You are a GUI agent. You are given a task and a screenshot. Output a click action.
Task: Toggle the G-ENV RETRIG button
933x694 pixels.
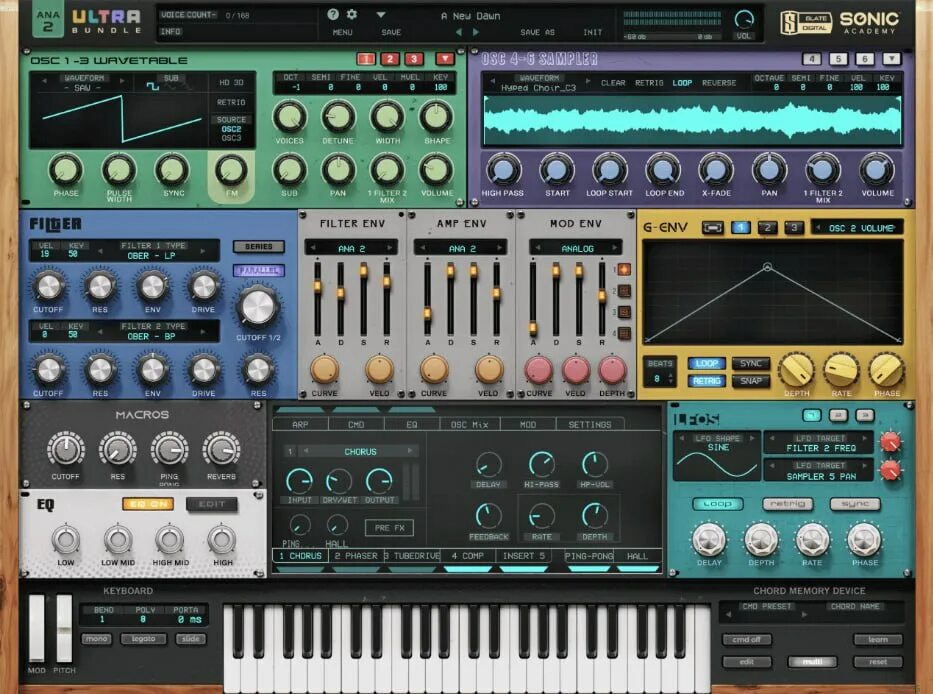click(x=706, y=381)
